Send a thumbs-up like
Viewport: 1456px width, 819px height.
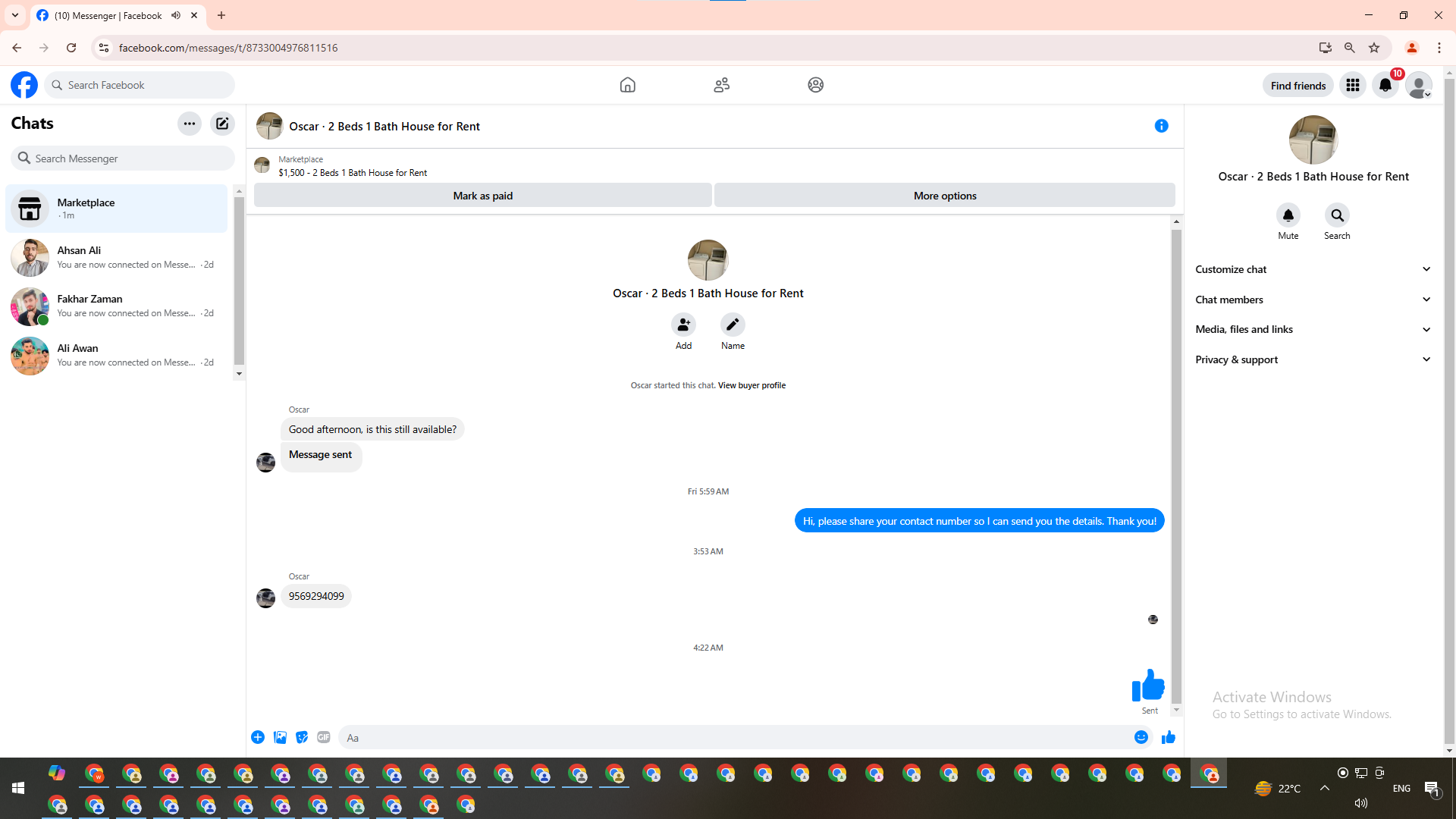click(1168, 737)
